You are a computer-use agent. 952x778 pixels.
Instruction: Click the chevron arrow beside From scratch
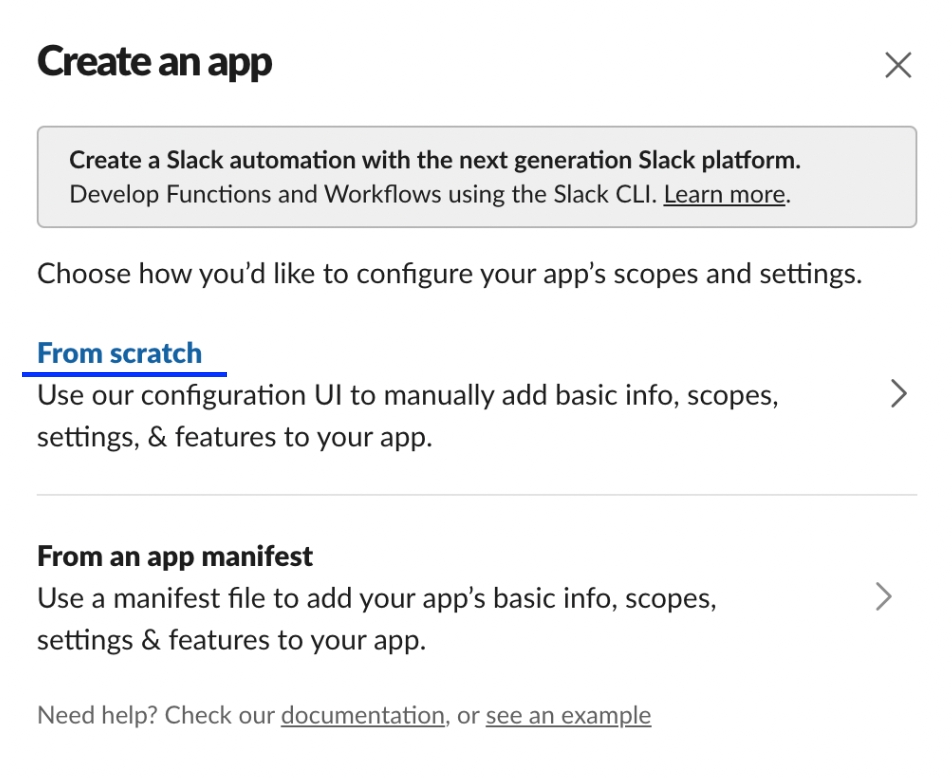coord(897,395)
